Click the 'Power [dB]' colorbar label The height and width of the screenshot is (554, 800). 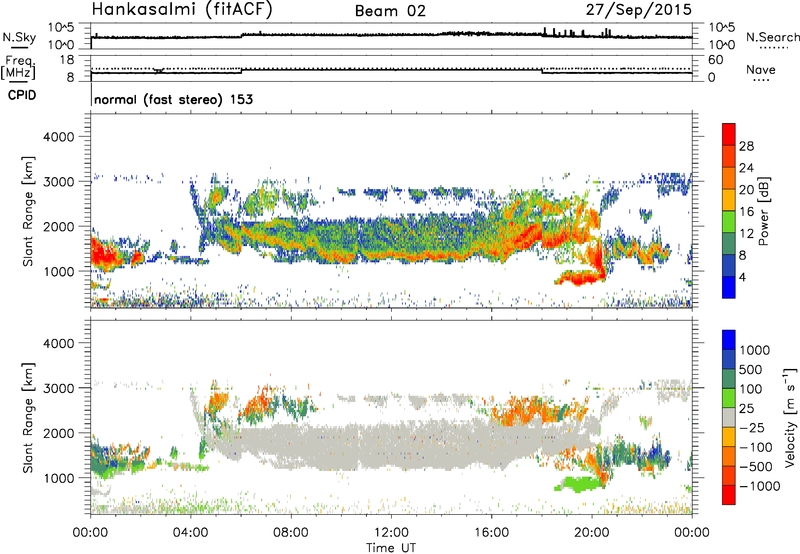pos(764,211)
